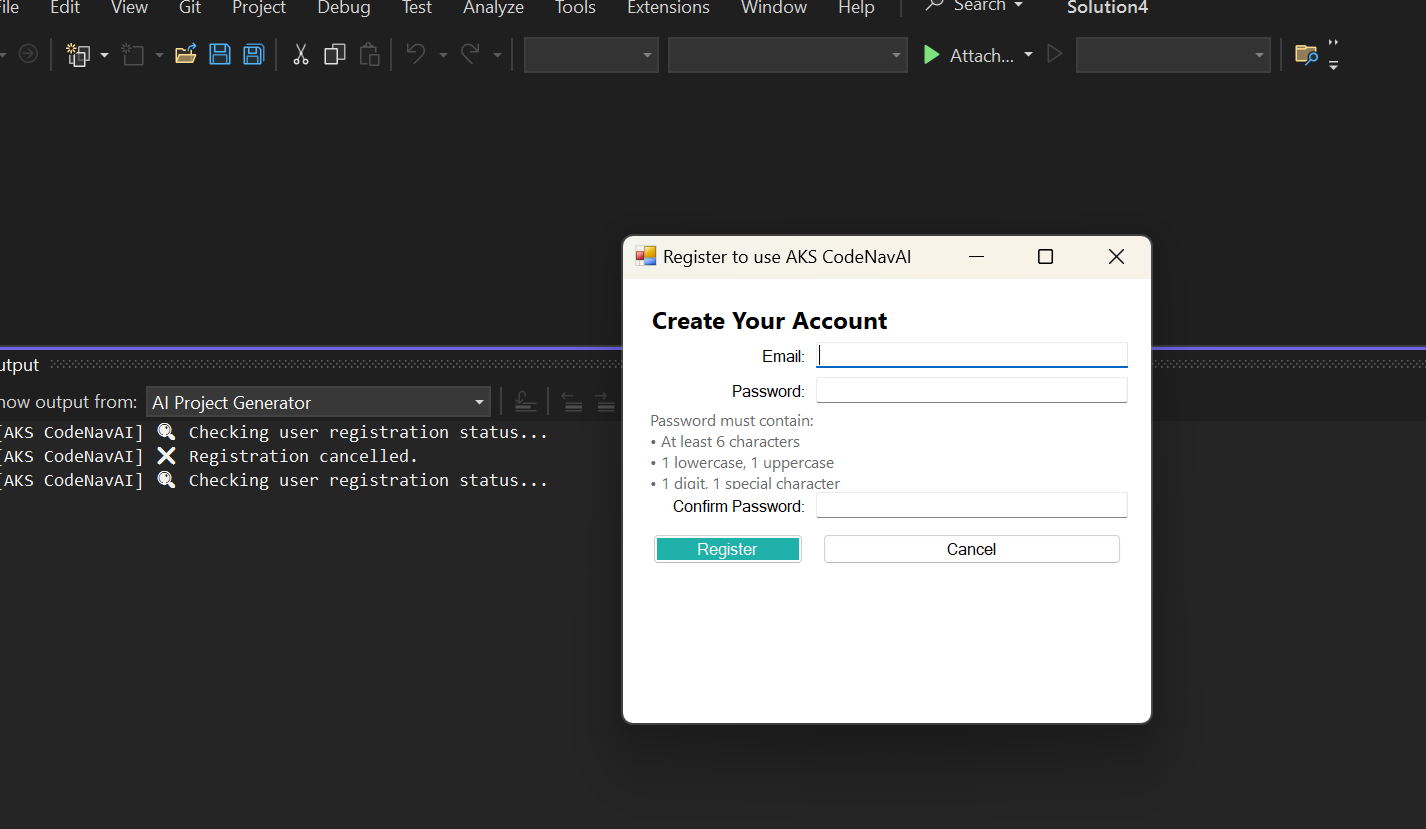The height and width of the screenshot is (829, 1426).
Task: Click the Copy icon in toolbar
Action: 335,55
